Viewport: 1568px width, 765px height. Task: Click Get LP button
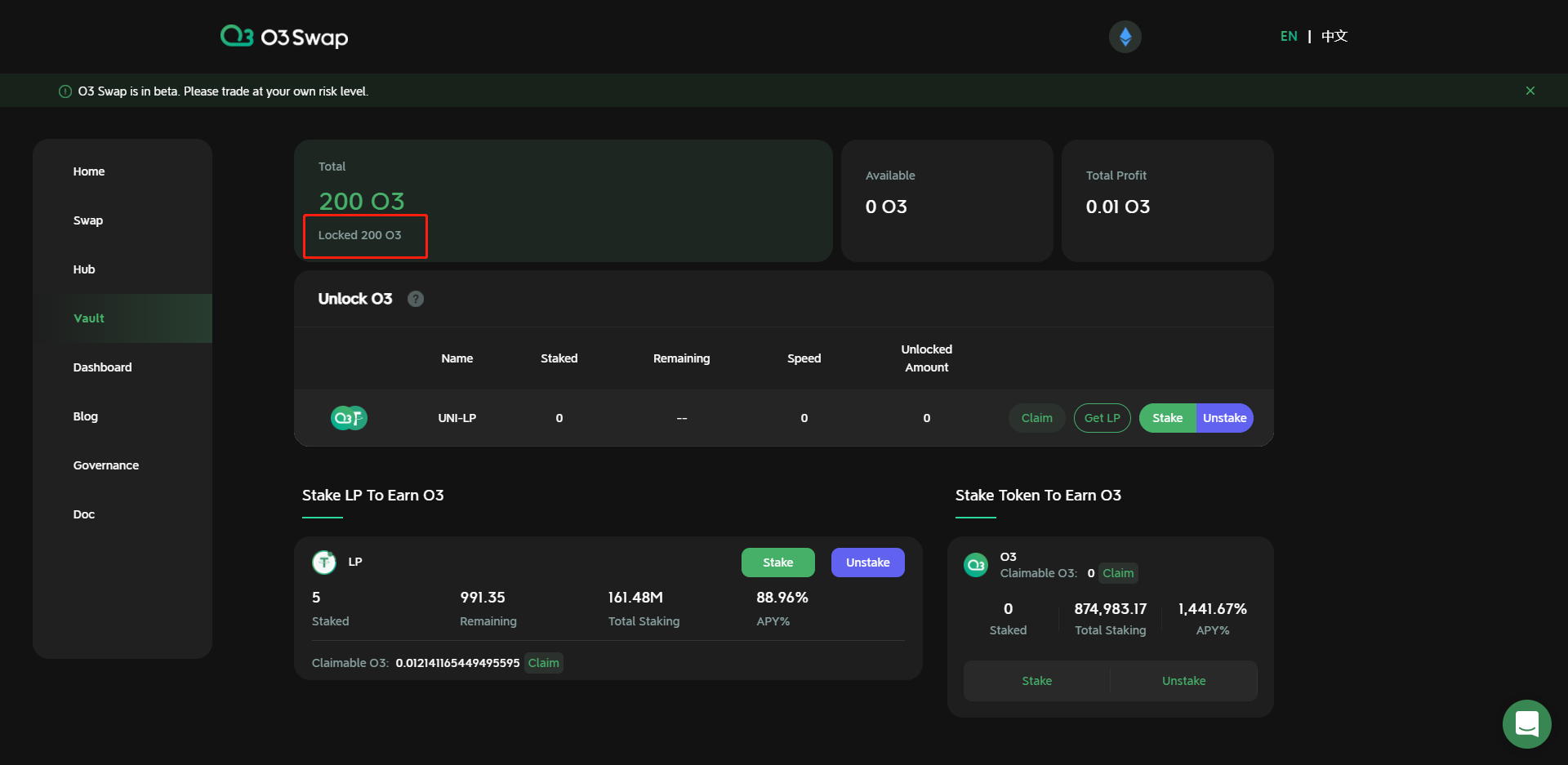1102,418
